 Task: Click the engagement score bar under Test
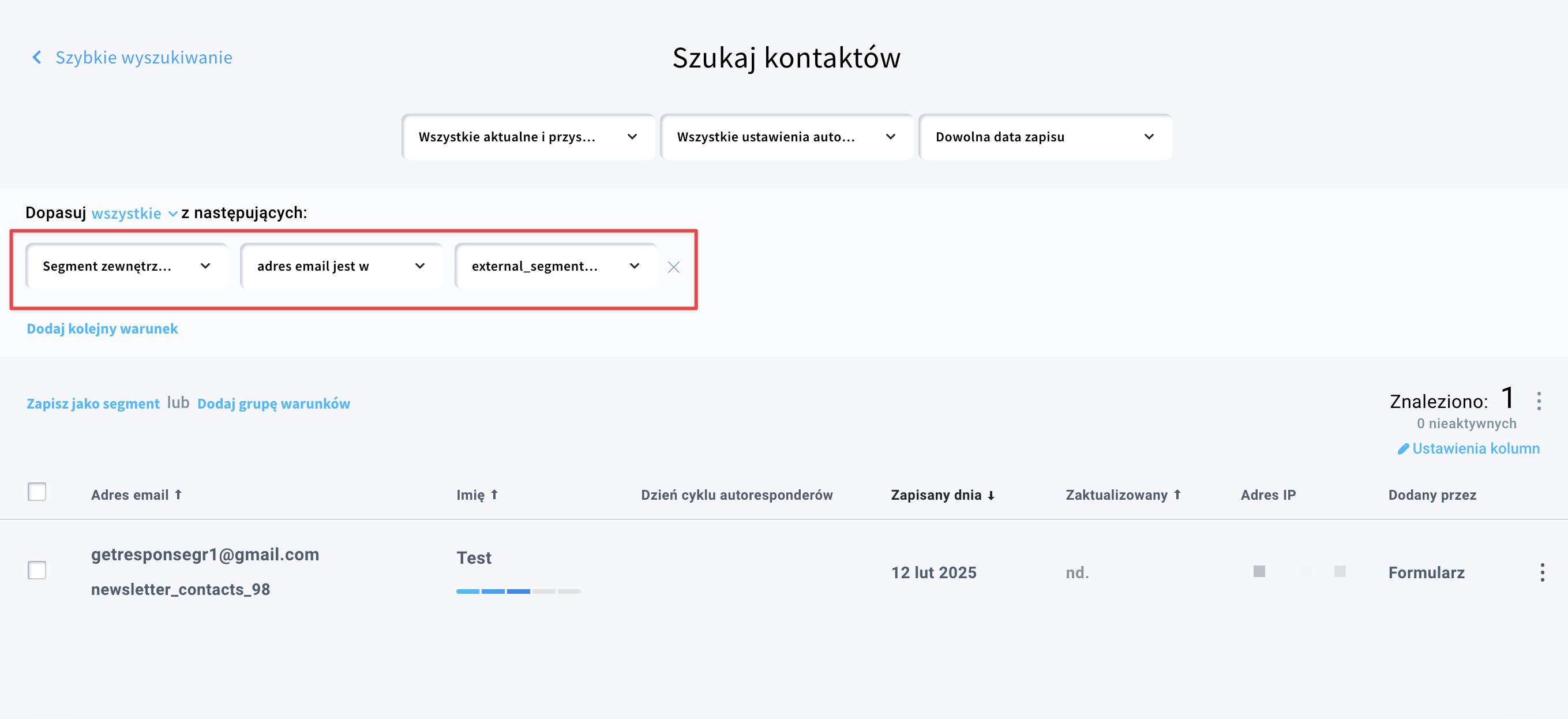coord(519,591)
